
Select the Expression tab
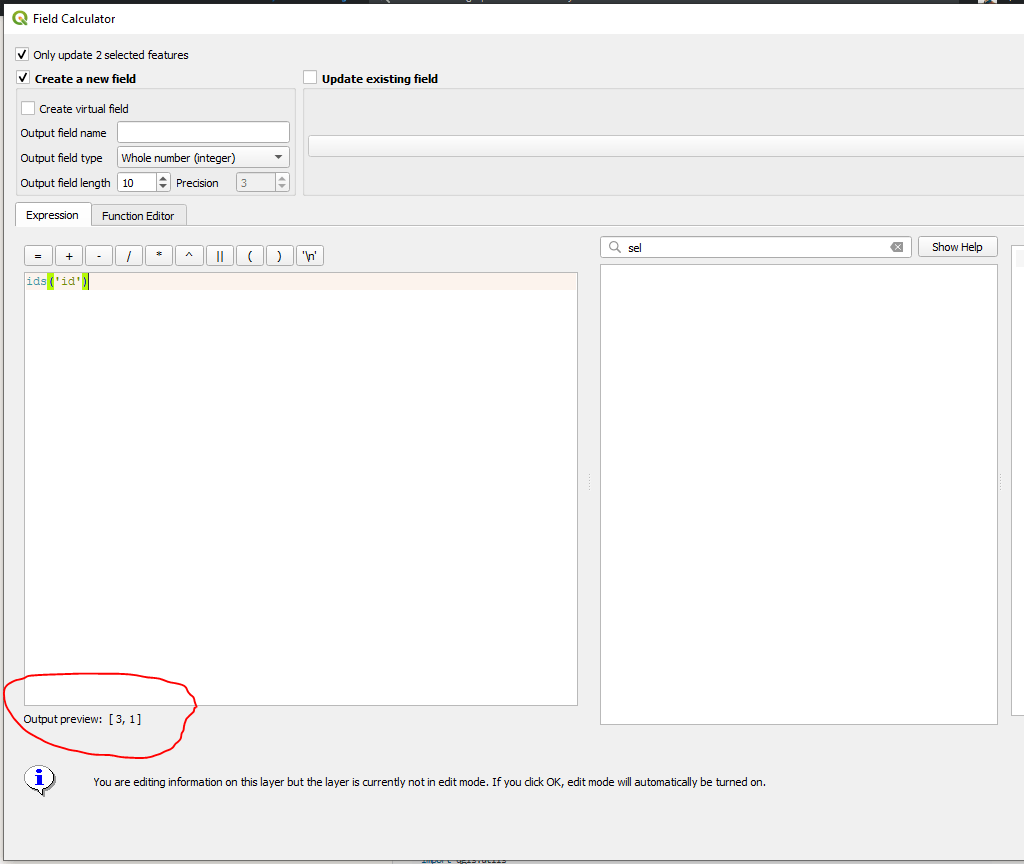[x=52, y=215]
